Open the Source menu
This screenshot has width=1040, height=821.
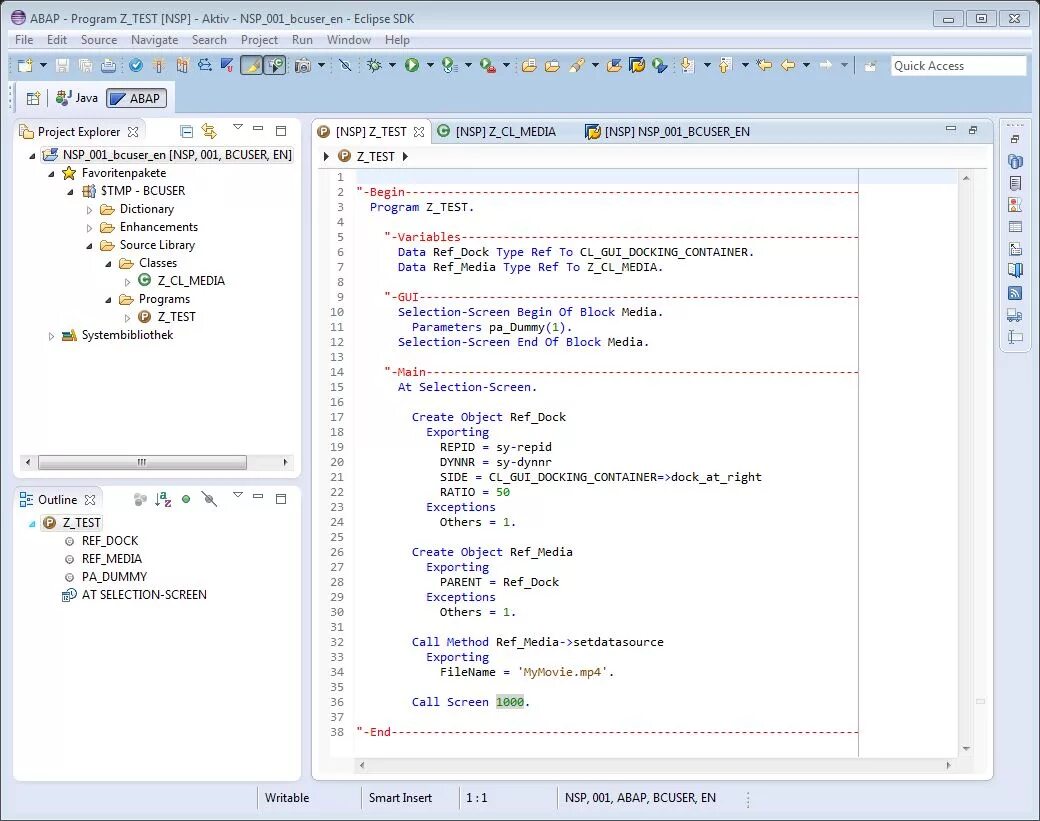99,40
